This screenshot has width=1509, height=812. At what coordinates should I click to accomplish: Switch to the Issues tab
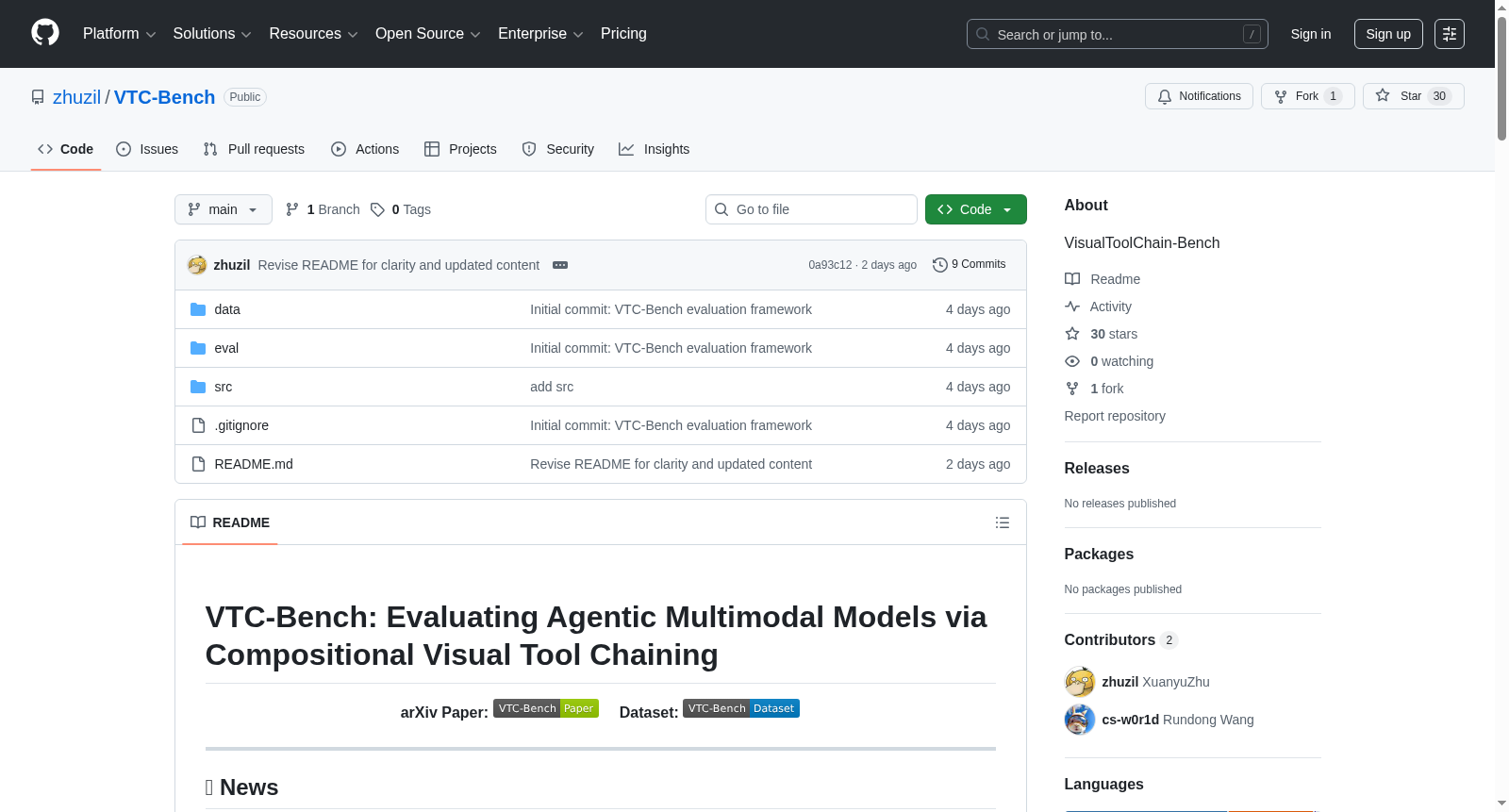pyautogui.click(x=147, y=149)
